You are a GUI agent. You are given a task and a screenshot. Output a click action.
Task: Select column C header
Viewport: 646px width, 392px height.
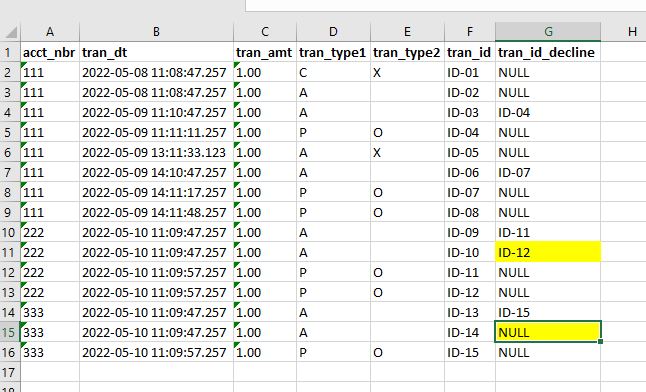265,32
